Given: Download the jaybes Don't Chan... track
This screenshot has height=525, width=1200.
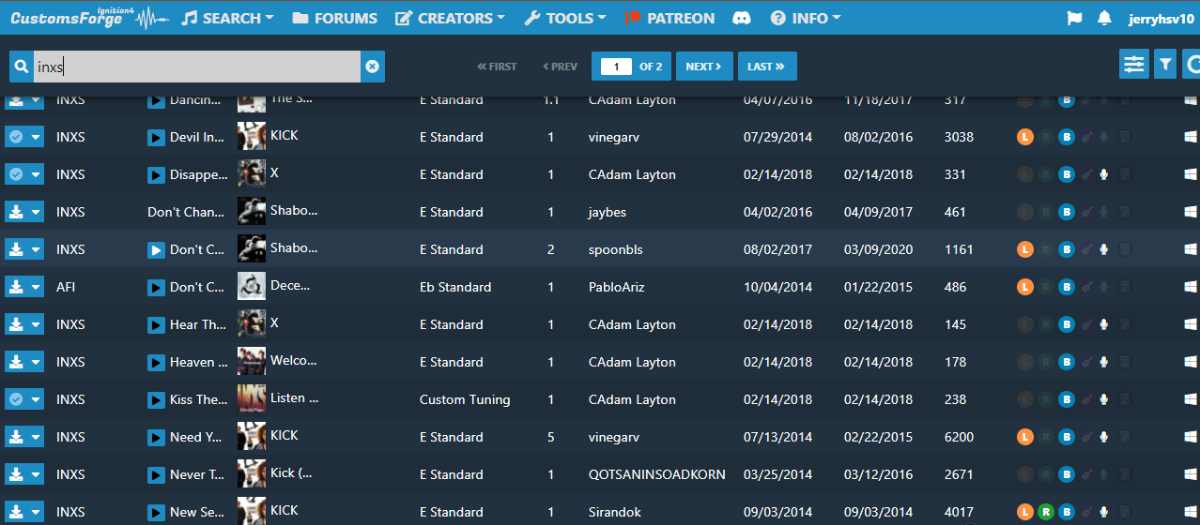Looking at the screenshot, I should (16, 212).
